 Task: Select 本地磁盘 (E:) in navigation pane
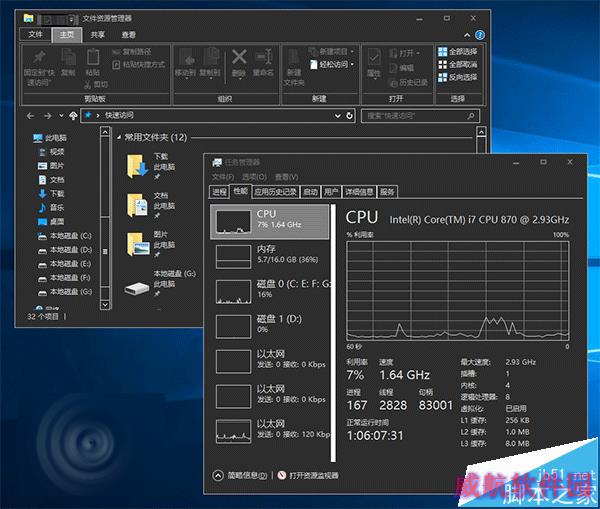(x=65, y=264)
